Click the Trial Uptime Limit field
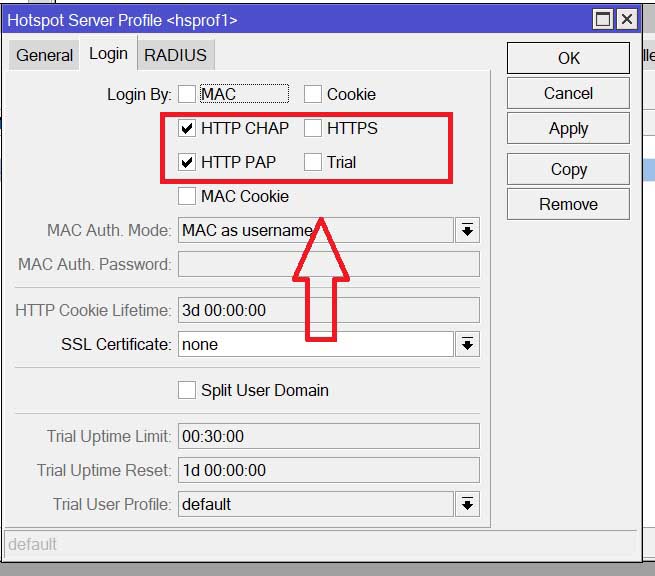 pyautogui.click(x=328, y=437)
